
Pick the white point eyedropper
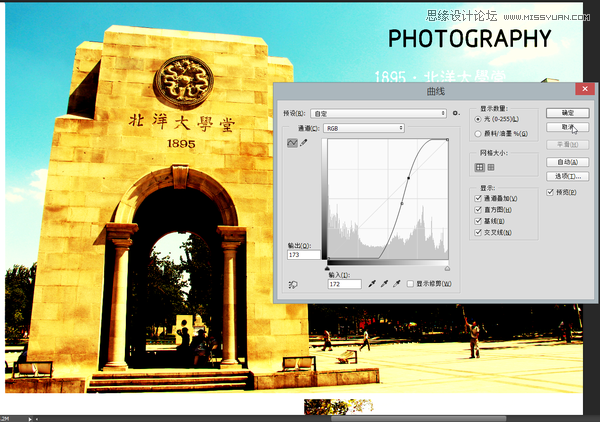click(397, 284)
